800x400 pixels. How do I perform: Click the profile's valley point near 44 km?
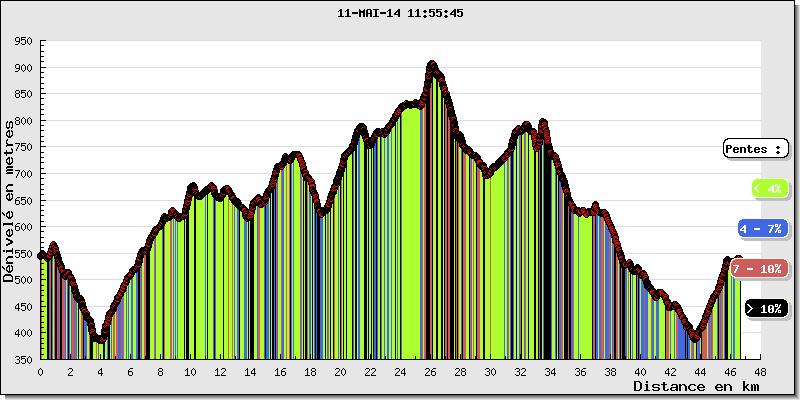pos(694,337)
